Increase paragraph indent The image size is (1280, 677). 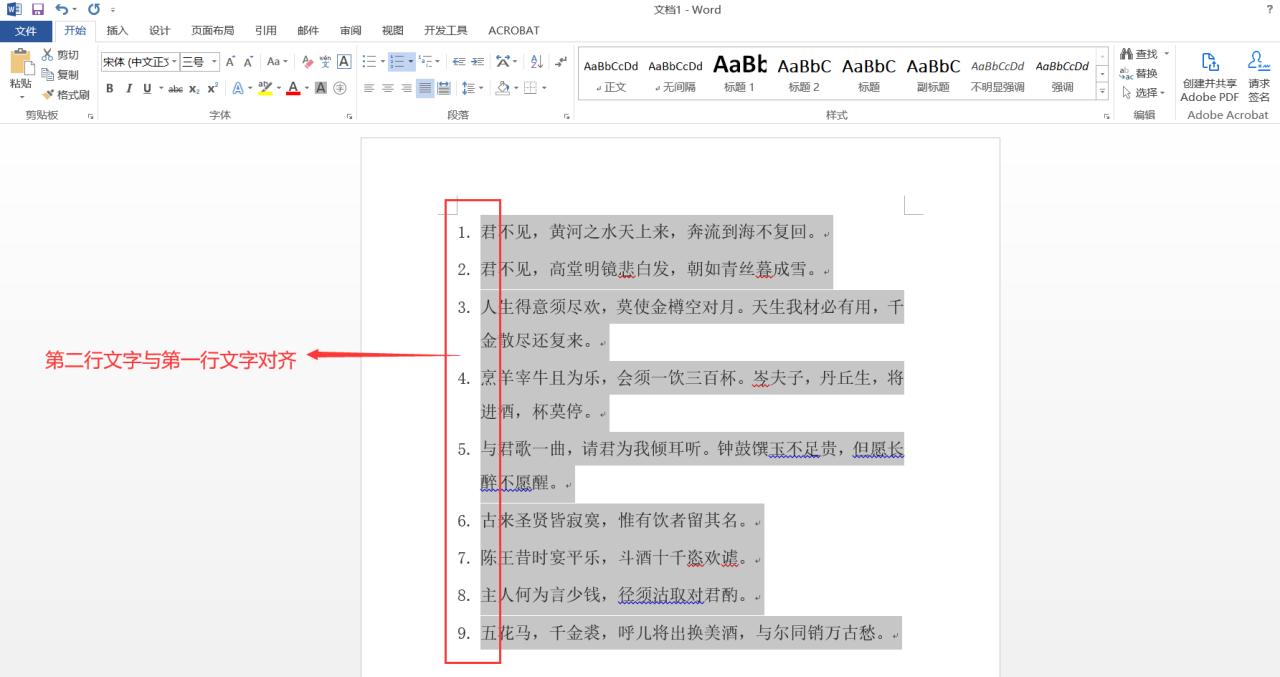[x=478, y=62]
